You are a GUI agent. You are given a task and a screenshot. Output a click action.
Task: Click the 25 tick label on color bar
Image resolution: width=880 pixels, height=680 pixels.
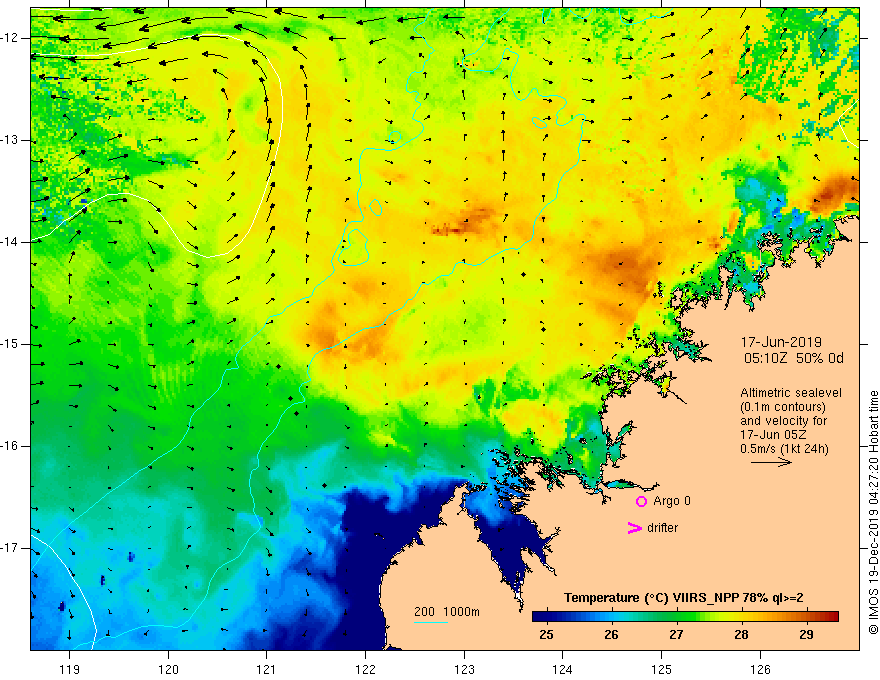pos(546,635)
